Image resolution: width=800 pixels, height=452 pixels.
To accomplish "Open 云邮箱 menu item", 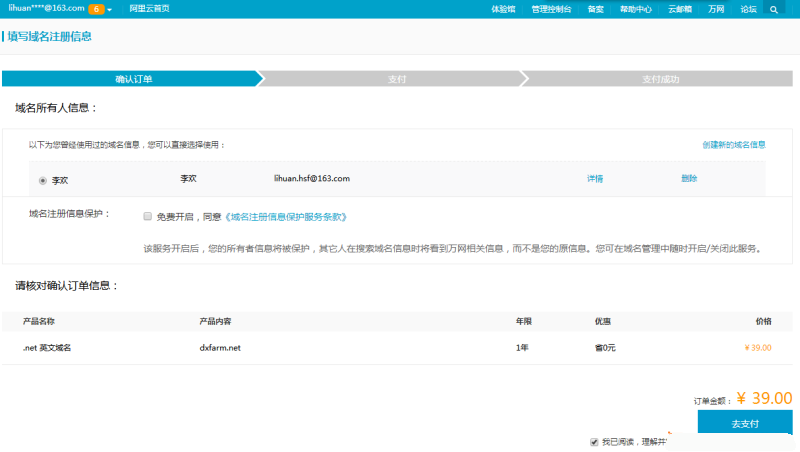I will pos(680,9).
